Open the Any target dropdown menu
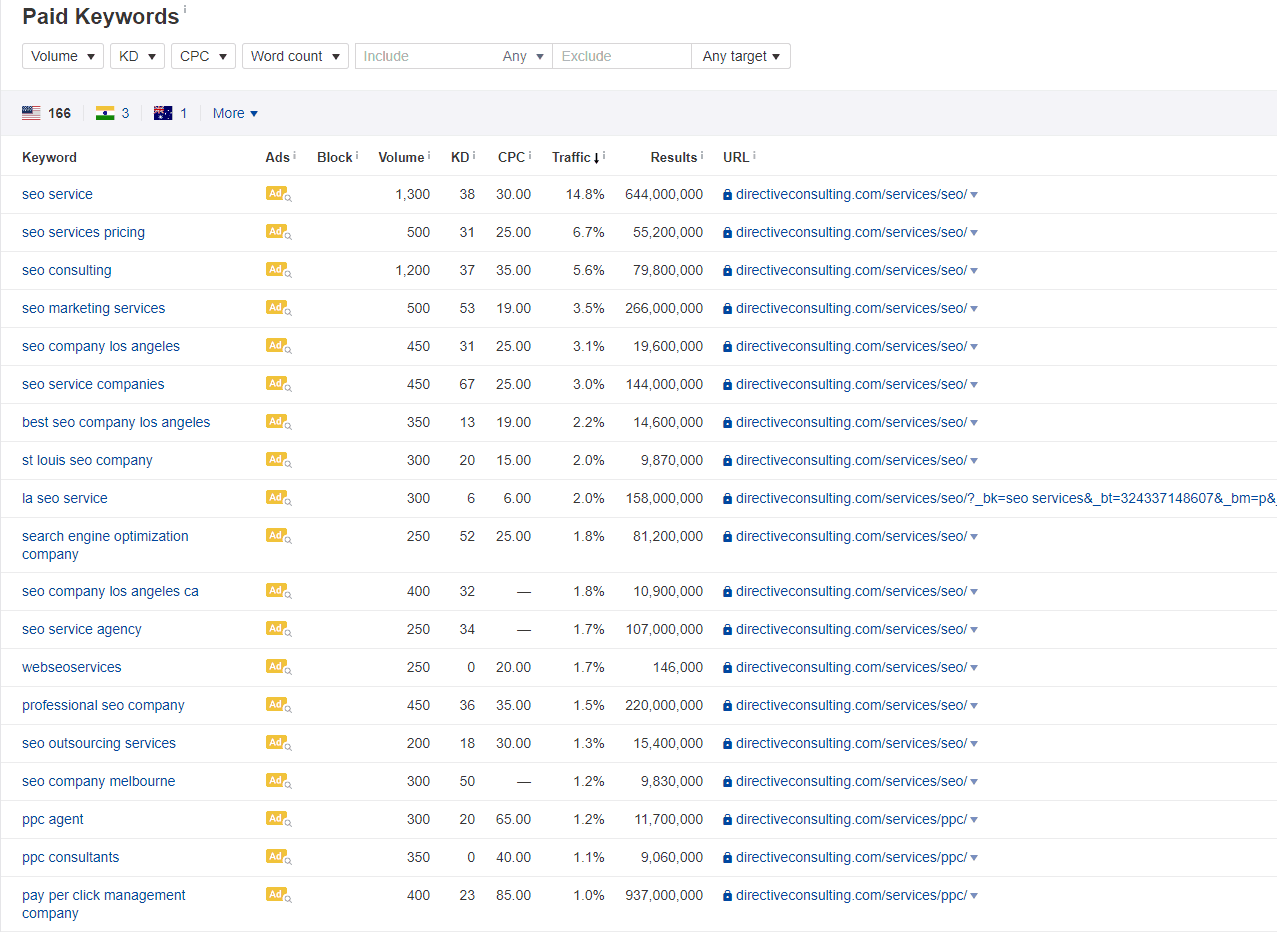Image resolution: width=1277 pixels, height=932 pixels. pos(740,56)
